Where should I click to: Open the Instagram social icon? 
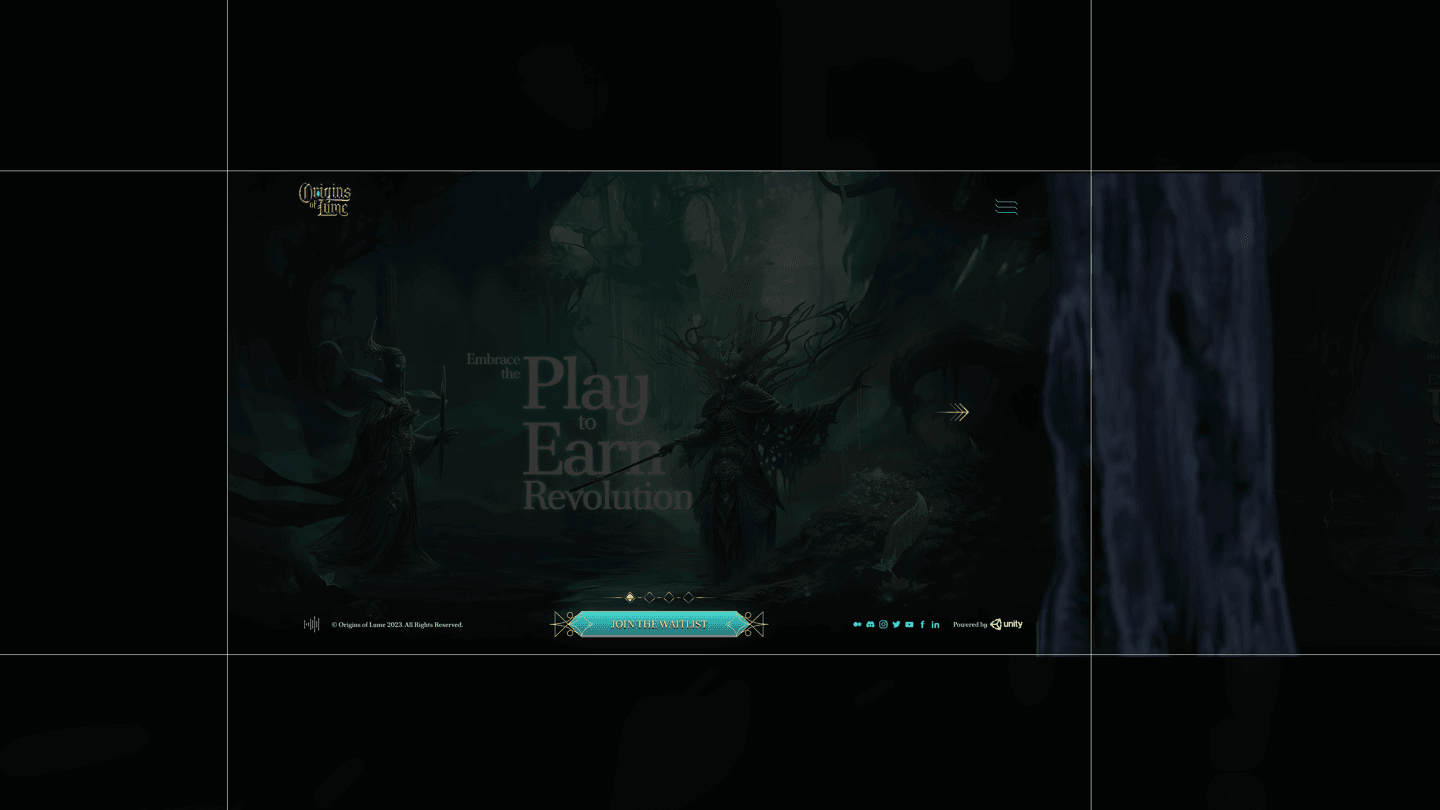click(883, 624)
